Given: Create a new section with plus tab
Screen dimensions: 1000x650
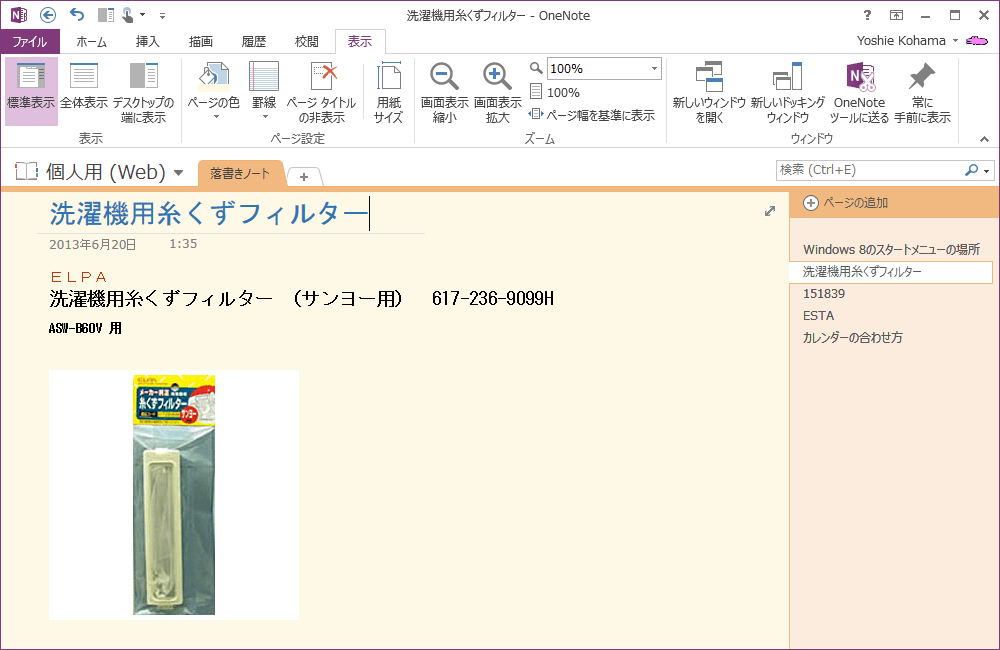Looking at the screenshot, I should click(304, 177).
